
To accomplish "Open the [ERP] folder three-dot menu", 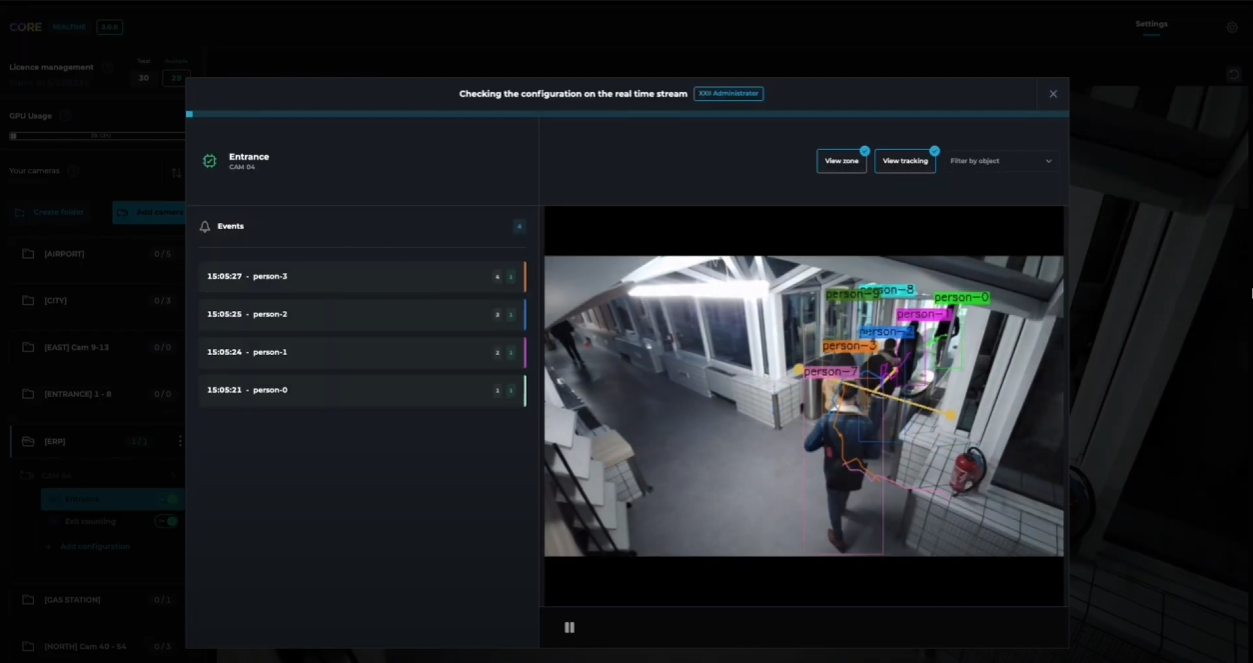I will click(180, 441).
